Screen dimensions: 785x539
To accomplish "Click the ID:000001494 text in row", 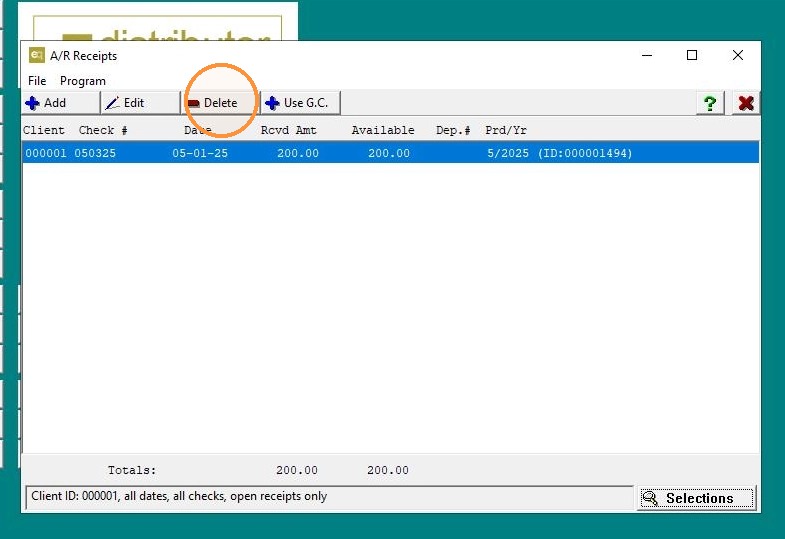I will 585,153.
